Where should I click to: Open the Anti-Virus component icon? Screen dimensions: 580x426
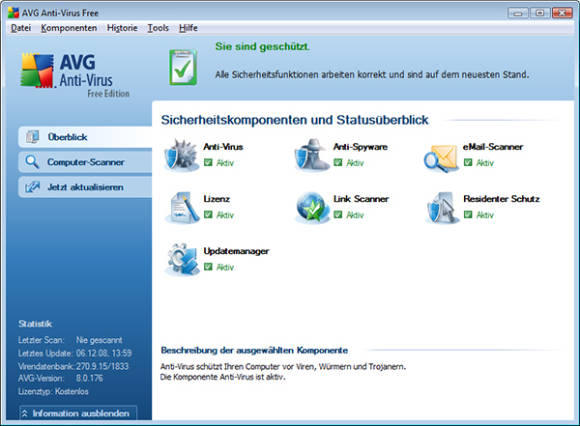182,155
